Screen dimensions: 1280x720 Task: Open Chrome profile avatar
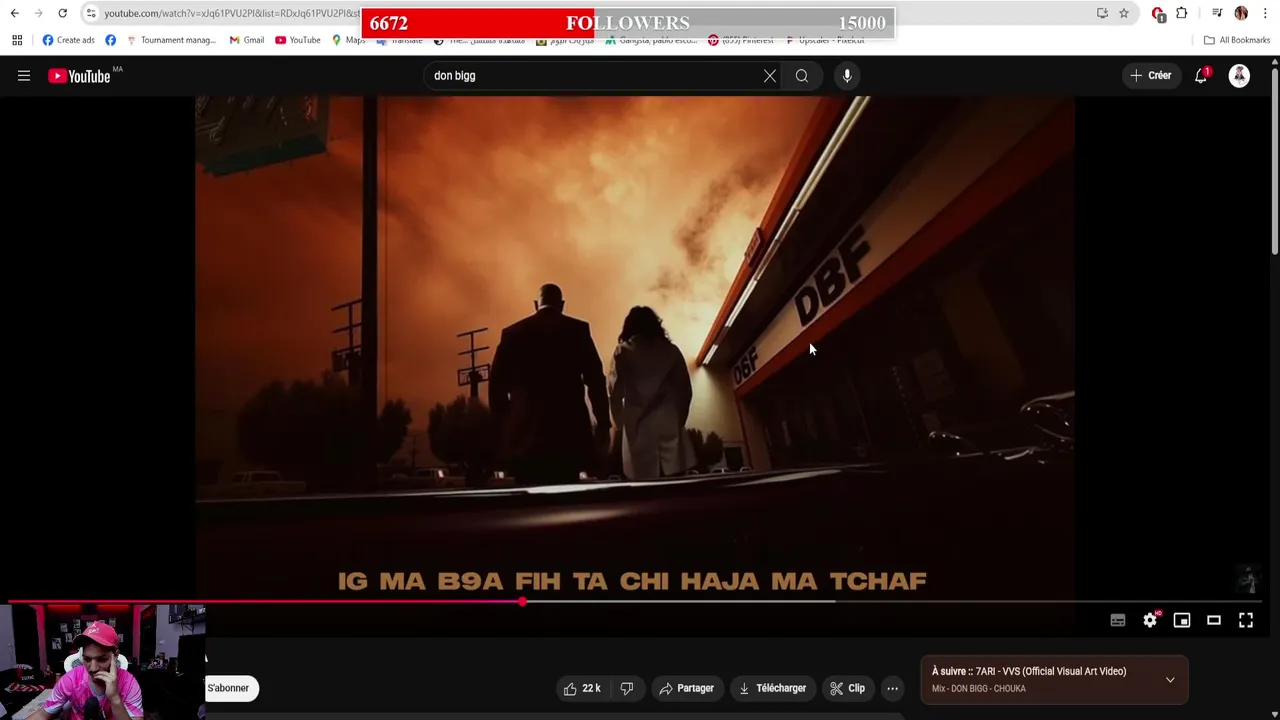click(1241, 13)
